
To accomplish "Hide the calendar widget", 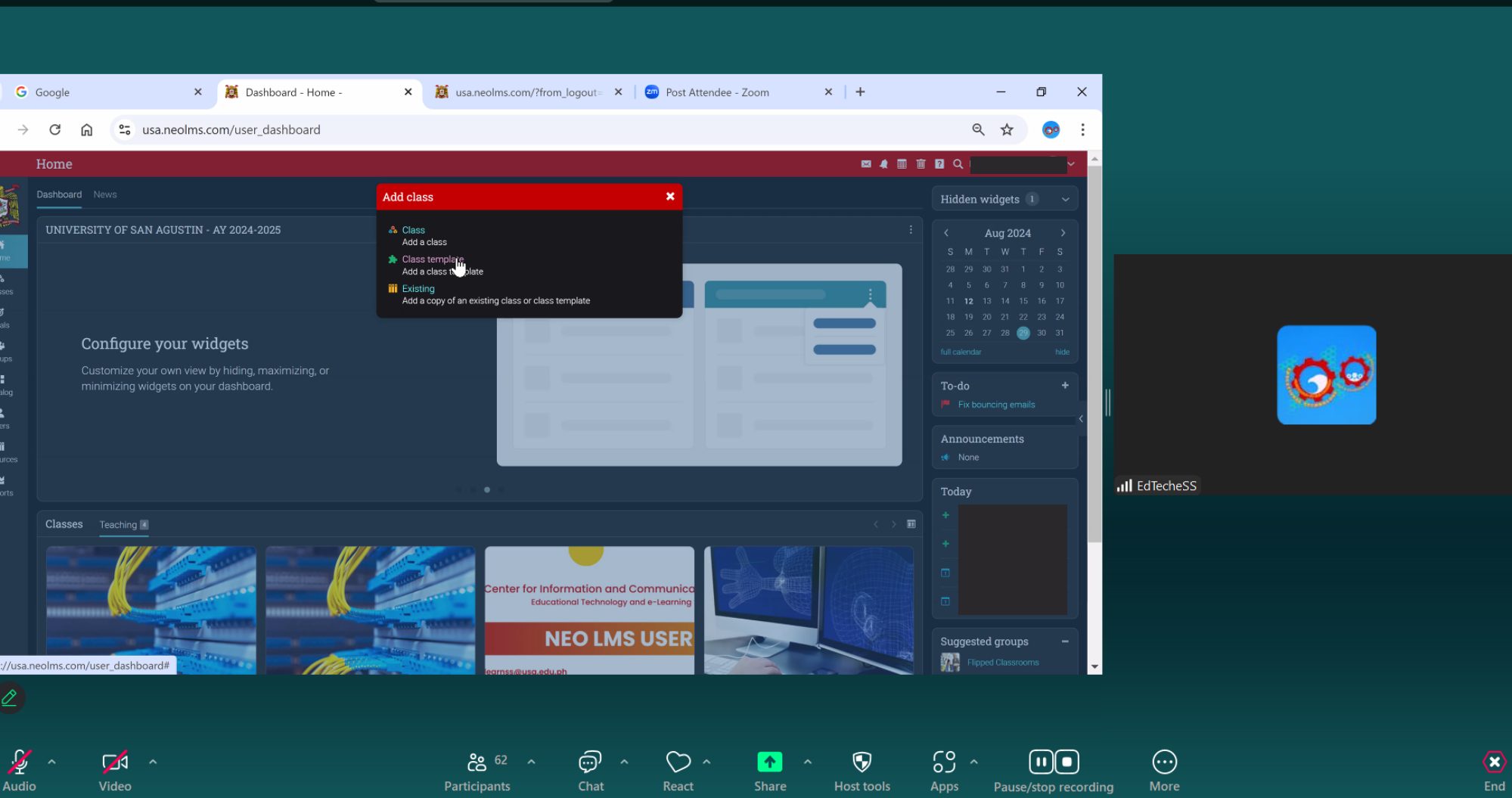I will (1062, 352).
